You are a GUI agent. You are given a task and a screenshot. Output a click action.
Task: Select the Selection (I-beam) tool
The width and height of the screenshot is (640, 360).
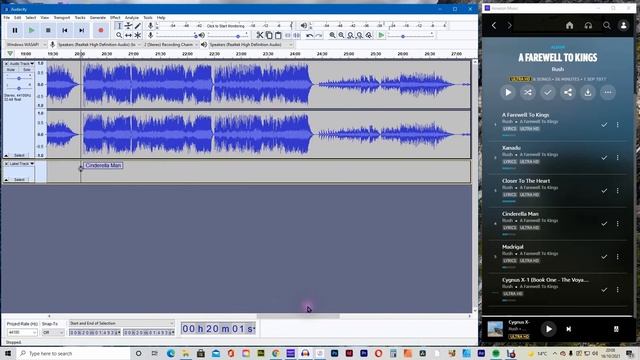click(119, 26)
